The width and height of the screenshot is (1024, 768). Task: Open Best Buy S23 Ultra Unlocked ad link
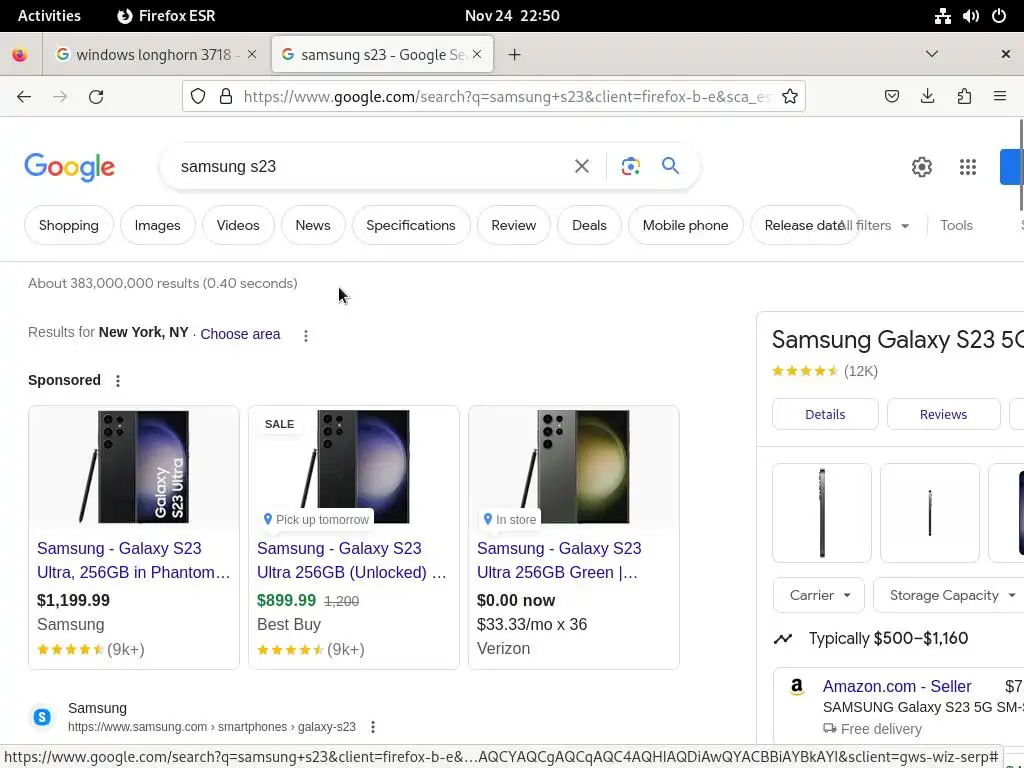[x=353, y=560]
